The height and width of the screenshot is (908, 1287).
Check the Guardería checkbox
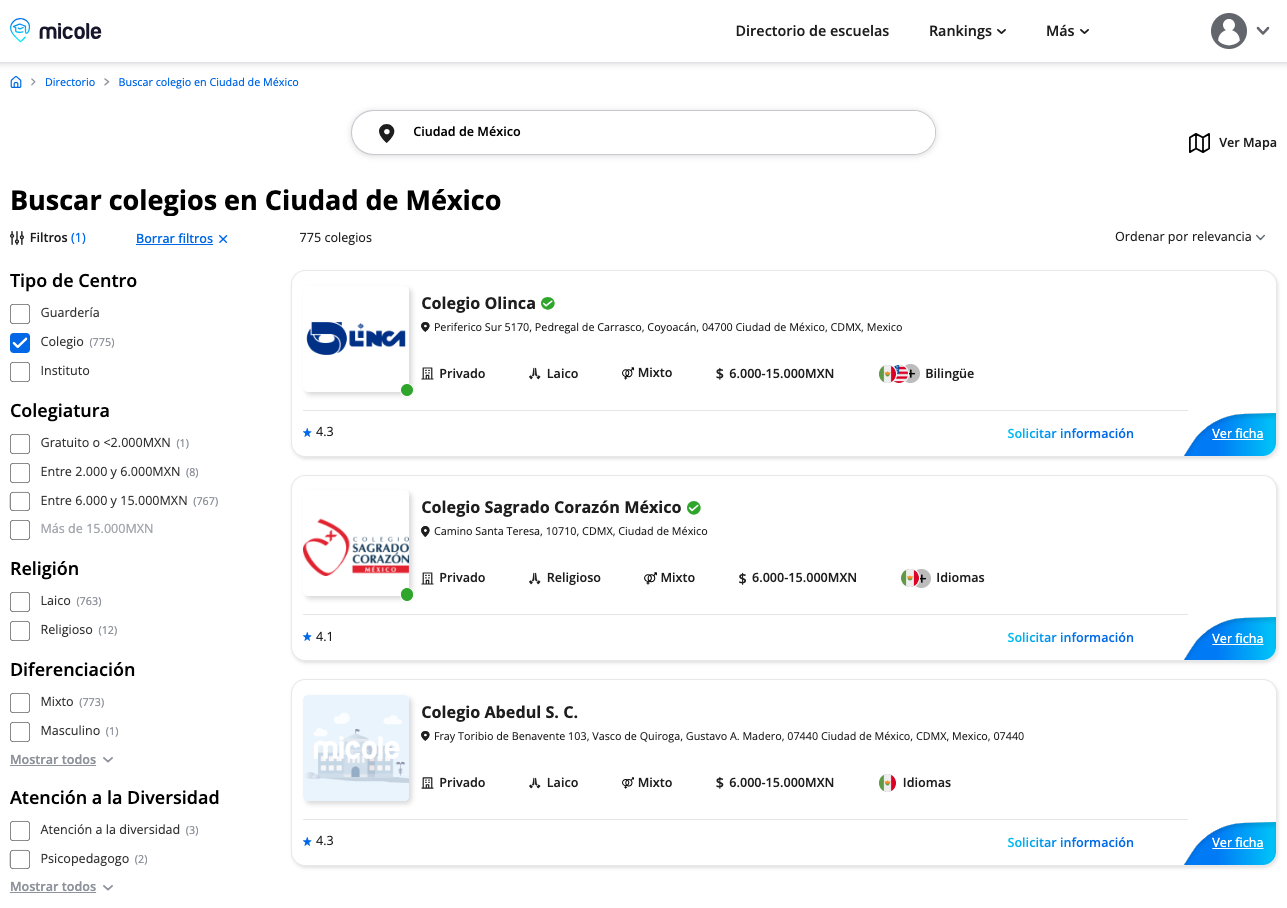click(x=20, y=313)
